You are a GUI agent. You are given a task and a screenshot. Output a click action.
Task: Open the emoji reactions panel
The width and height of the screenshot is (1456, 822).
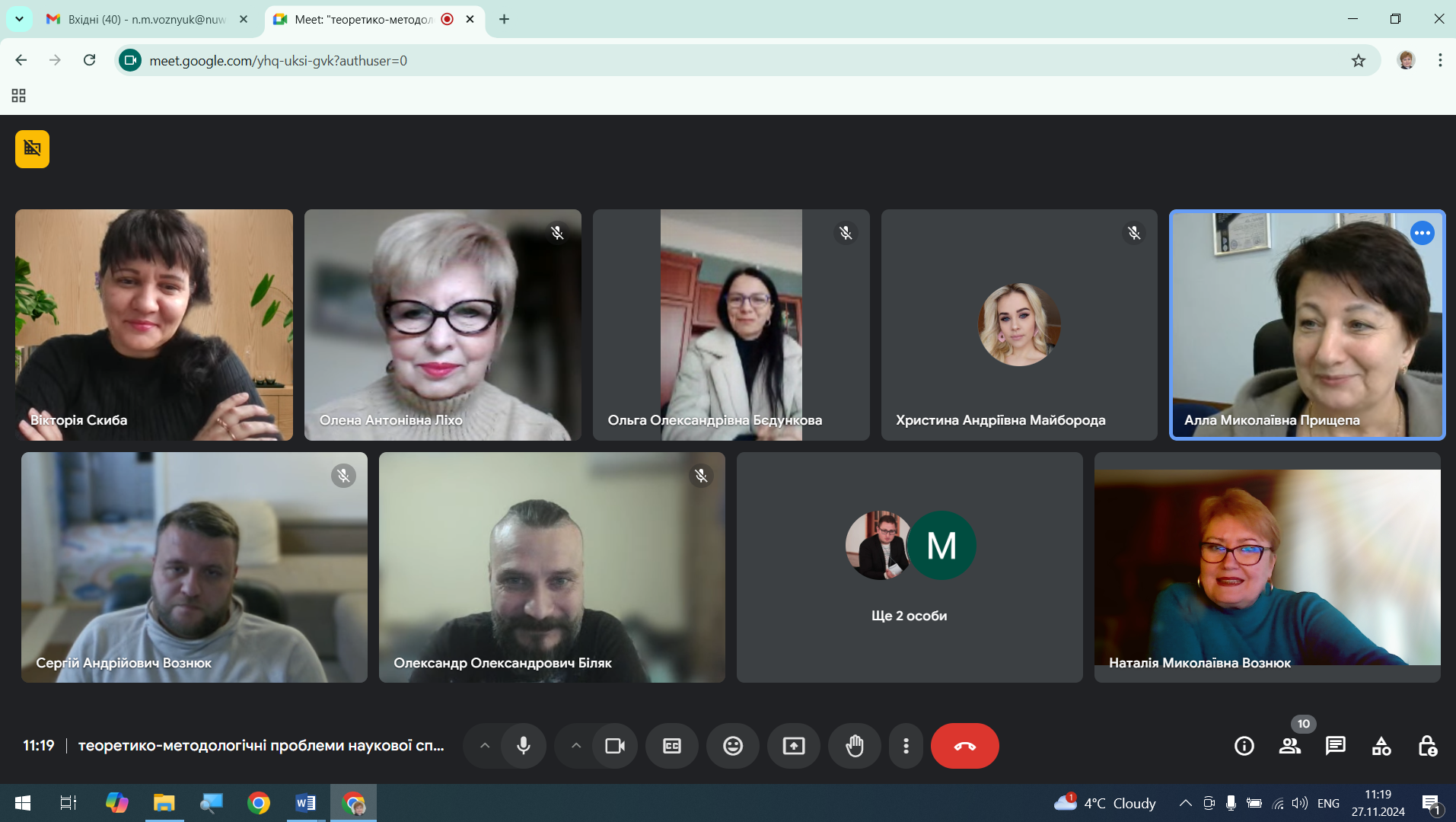[x=733, y=746]
